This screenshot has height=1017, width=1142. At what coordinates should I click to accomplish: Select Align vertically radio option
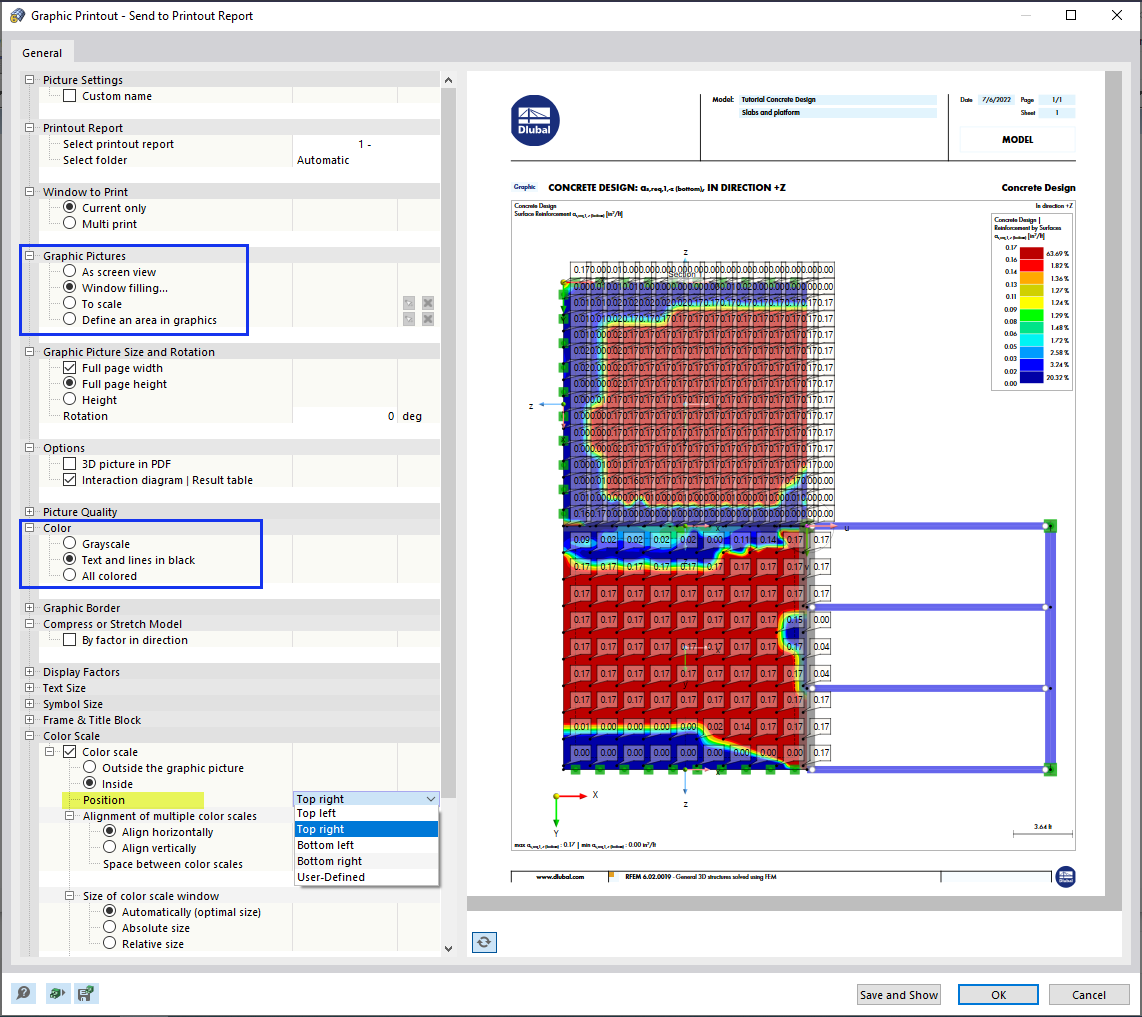pos(109,847)
